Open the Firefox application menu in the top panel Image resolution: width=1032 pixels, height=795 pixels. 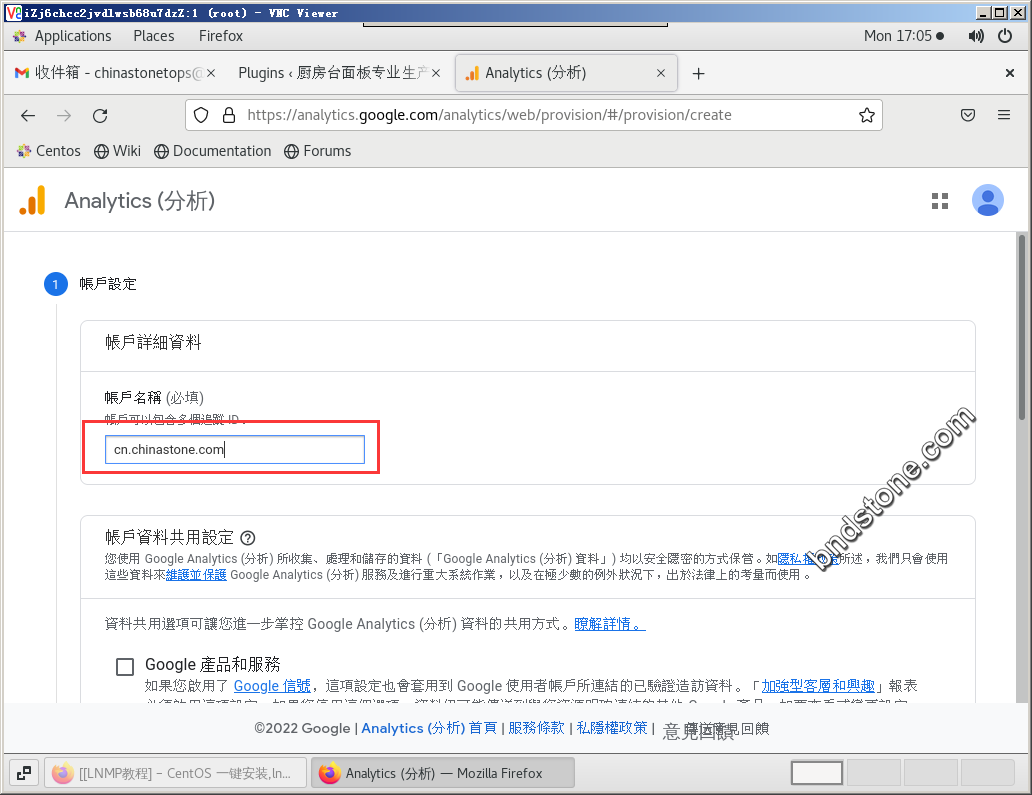(220, 36)
